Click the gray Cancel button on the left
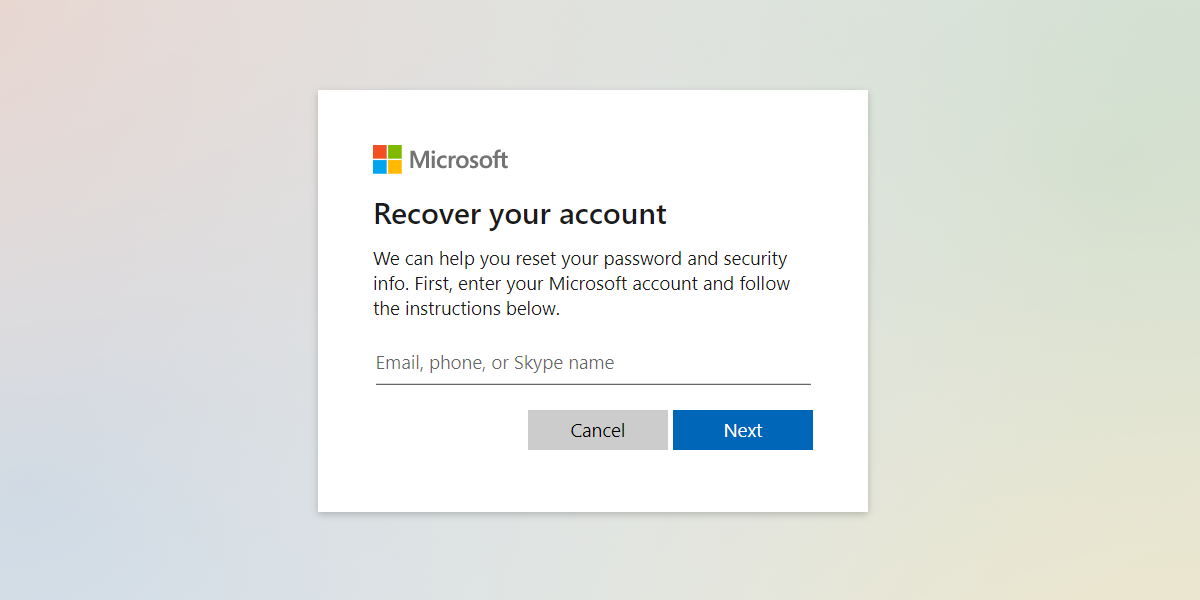Image resolution: width=1200 pixels, height=600 pixels. [597, 430]
